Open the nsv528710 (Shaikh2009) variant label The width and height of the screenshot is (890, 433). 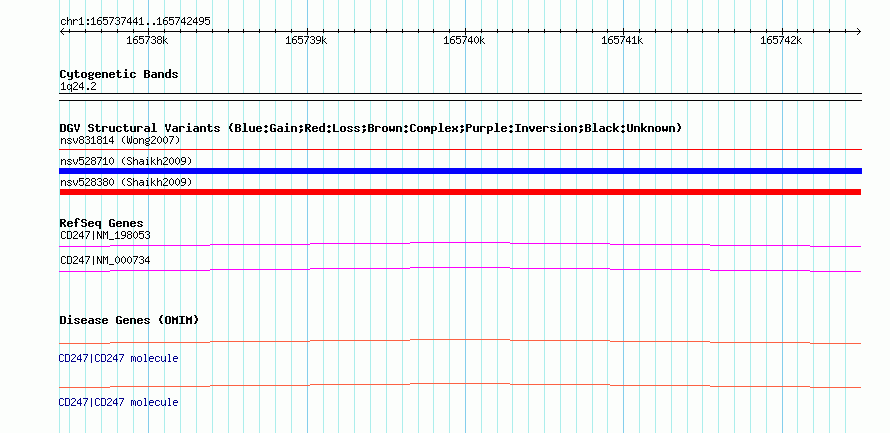[126, 161]
